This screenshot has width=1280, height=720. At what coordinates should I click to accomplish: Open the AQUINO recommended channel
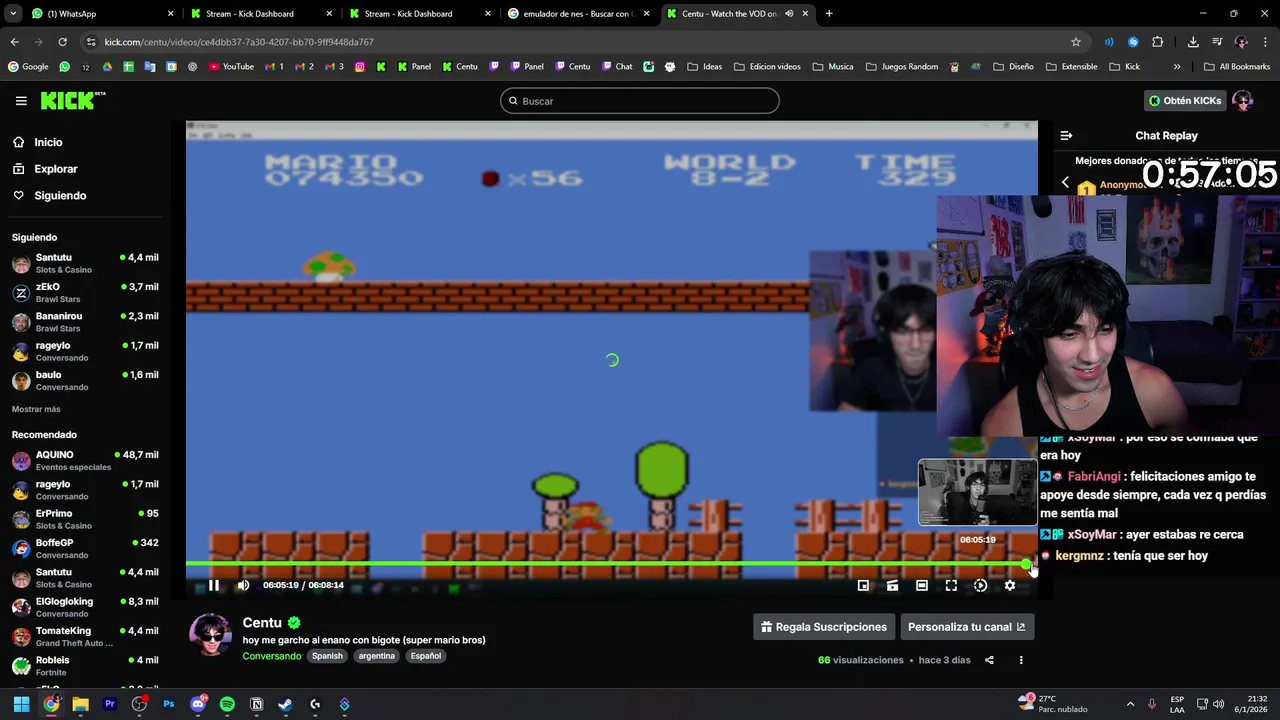tap(85, 461)
